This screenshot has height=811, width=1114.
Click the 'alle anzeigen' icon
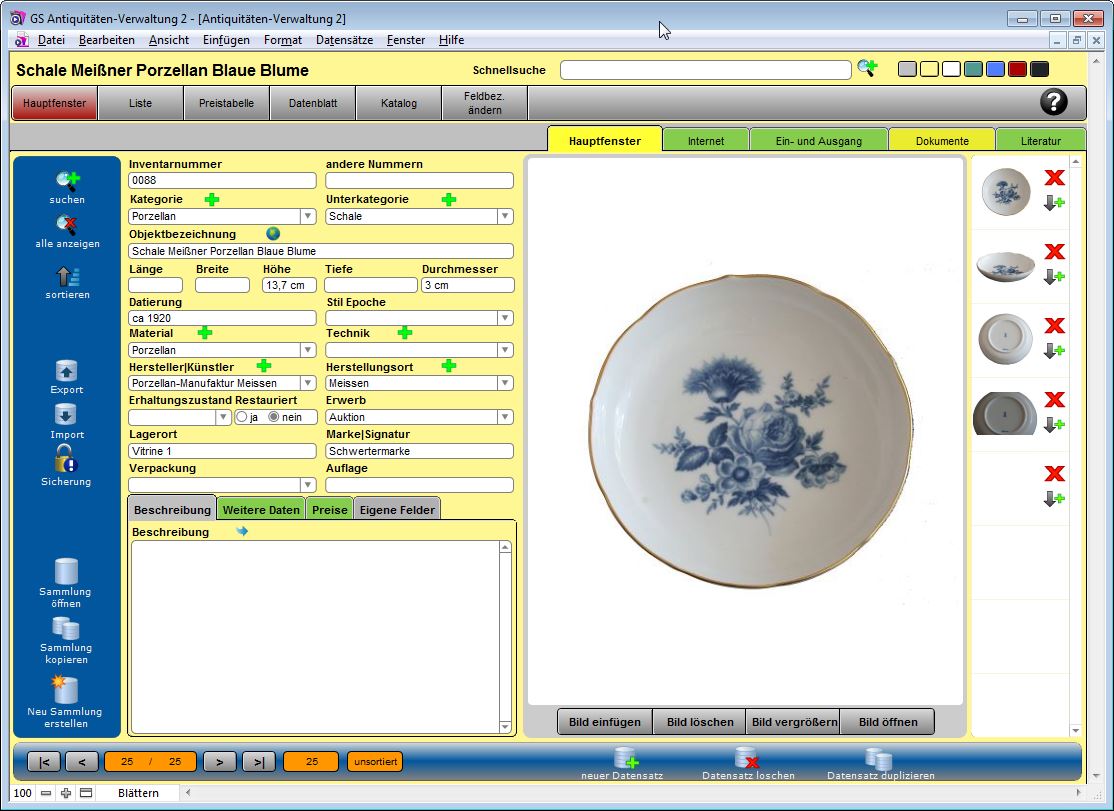(x=67, y=226)
